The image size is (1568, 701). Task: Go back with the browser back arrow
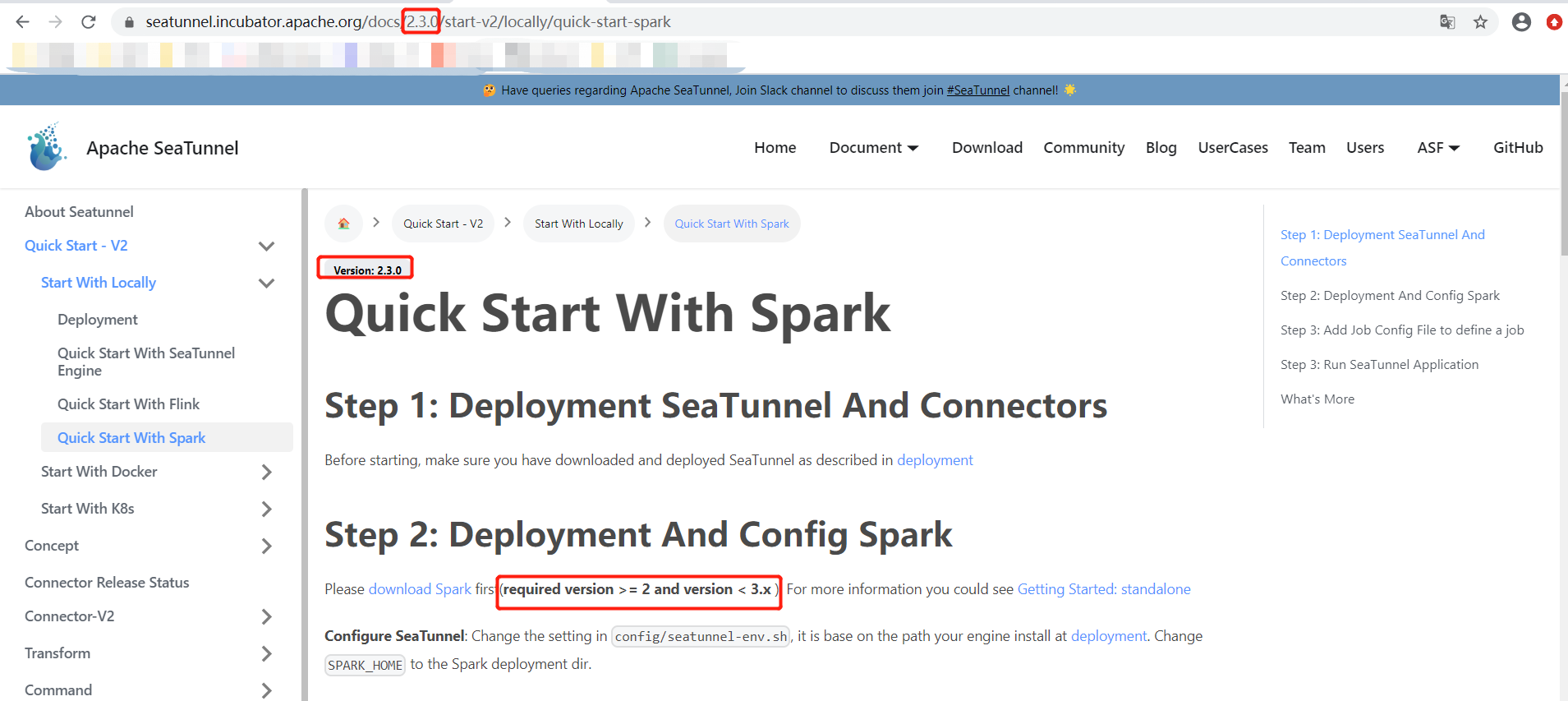[23, 22]
